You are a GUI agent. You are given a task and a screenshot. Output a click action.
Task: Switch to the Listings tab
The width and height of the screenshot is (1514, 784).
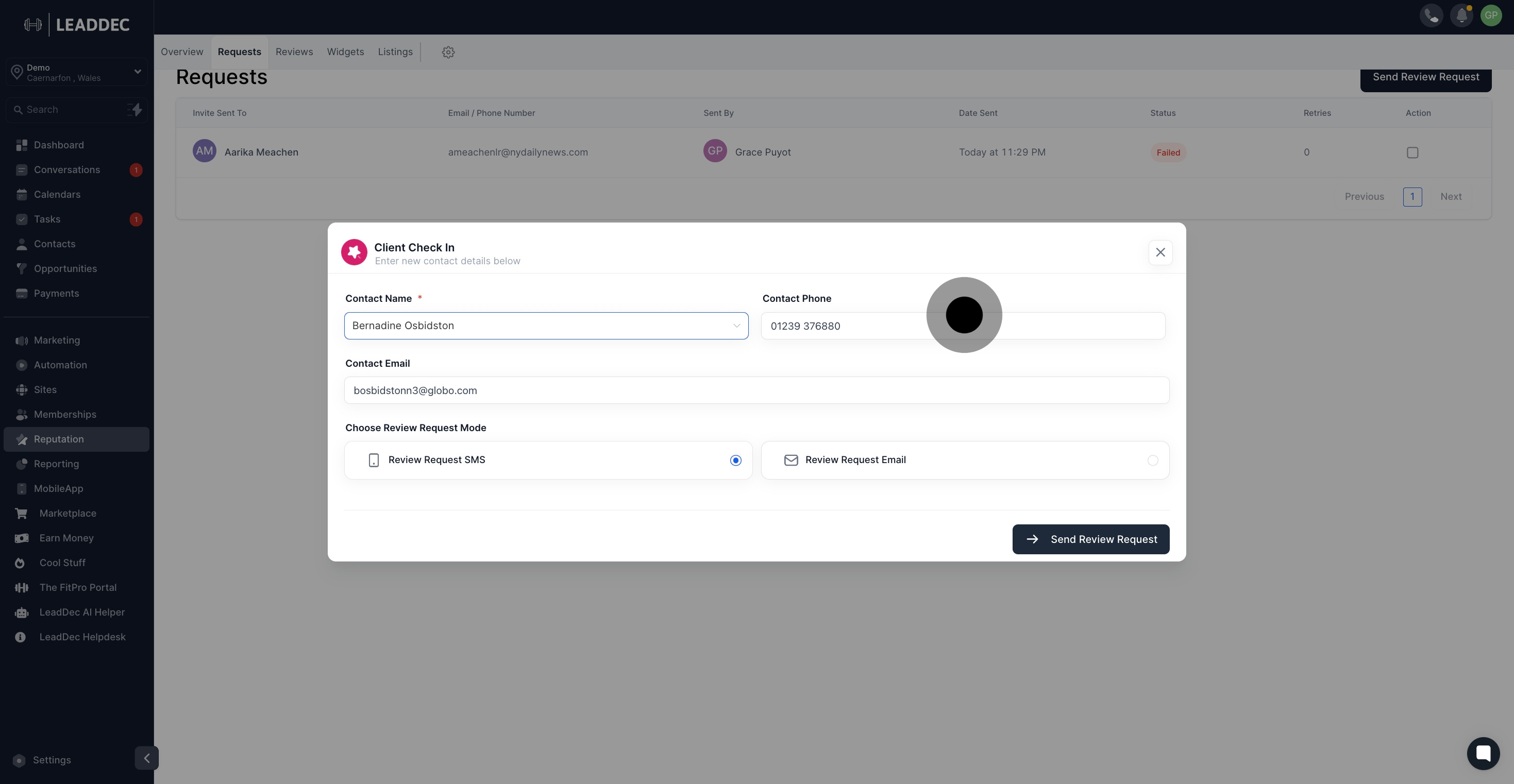click(395, 52)
